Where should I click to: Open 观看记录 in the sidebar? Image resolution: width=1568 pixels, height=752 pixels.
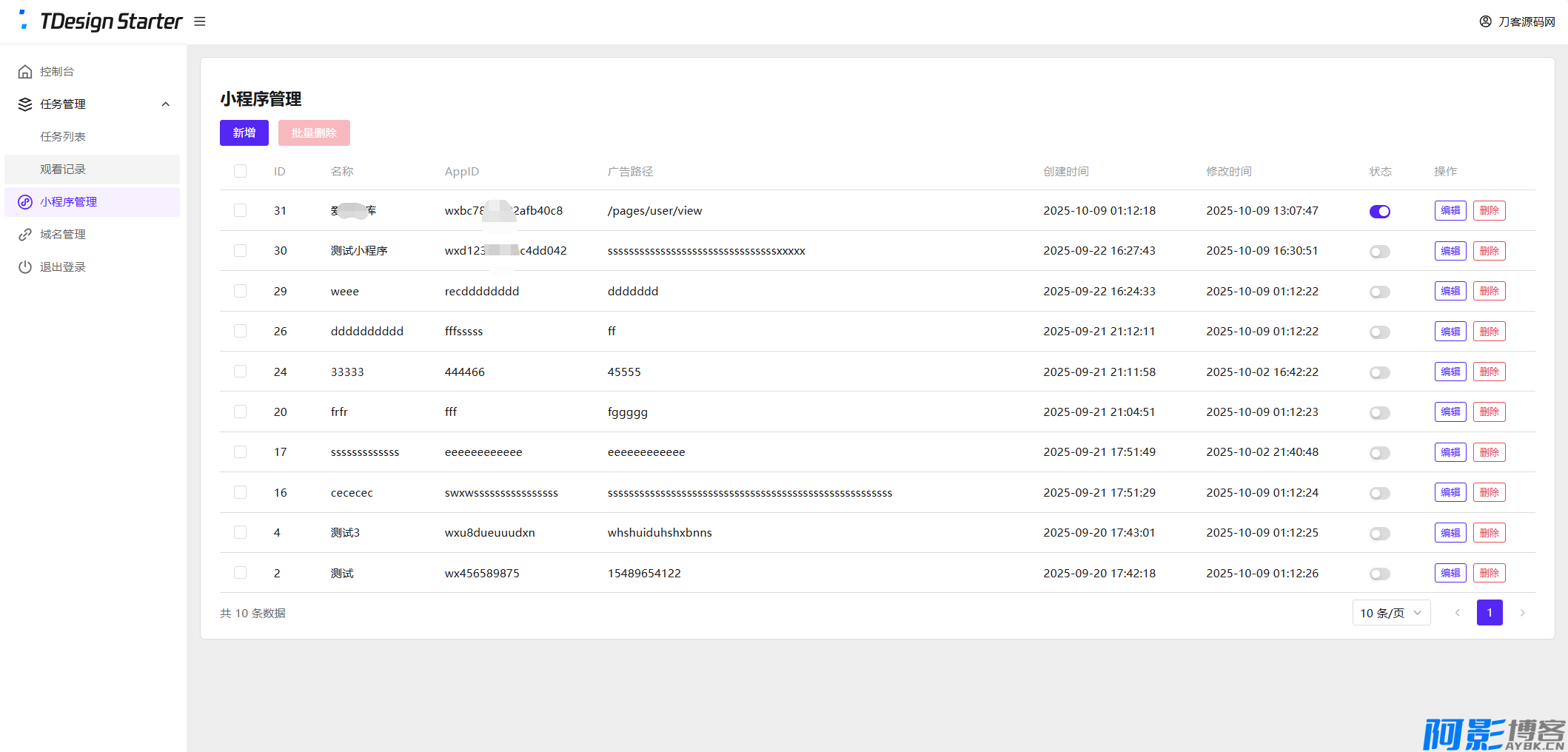[x=63, y=169]
